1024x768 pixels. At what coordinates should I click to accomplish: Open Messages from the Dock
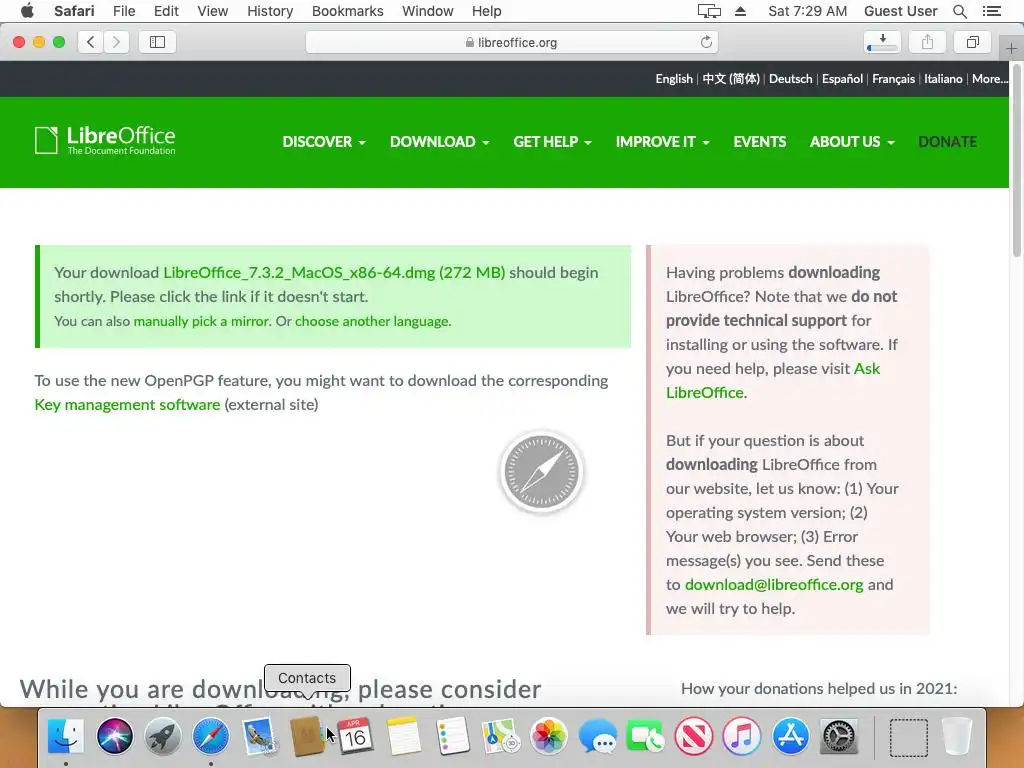[x=597, y=736]
